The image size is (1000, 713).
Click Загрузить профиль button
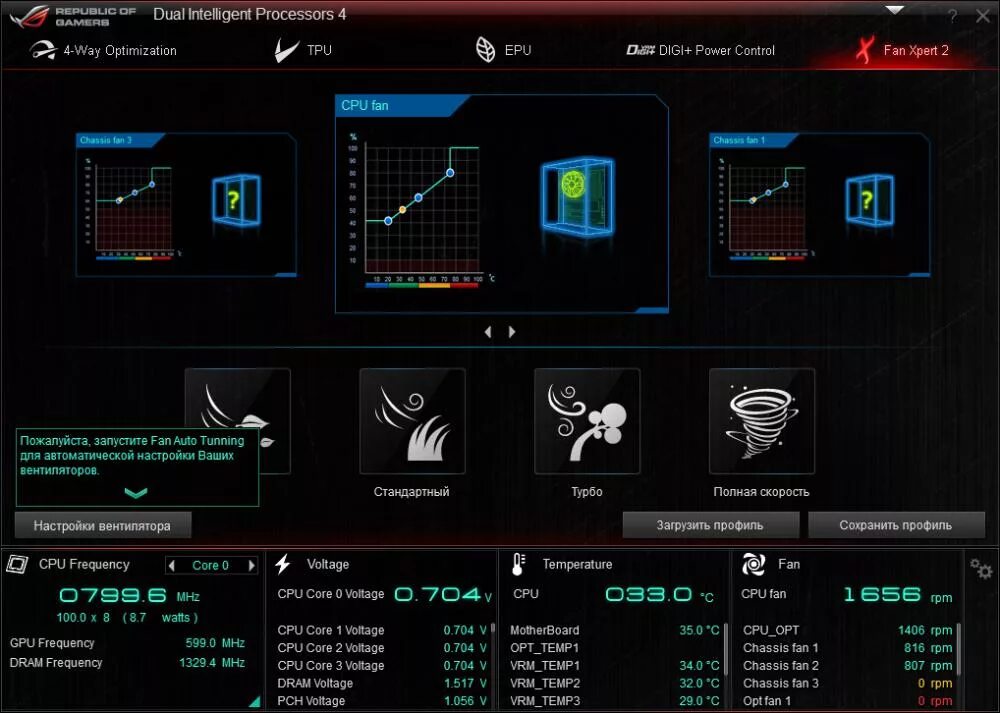click(710, 526)
